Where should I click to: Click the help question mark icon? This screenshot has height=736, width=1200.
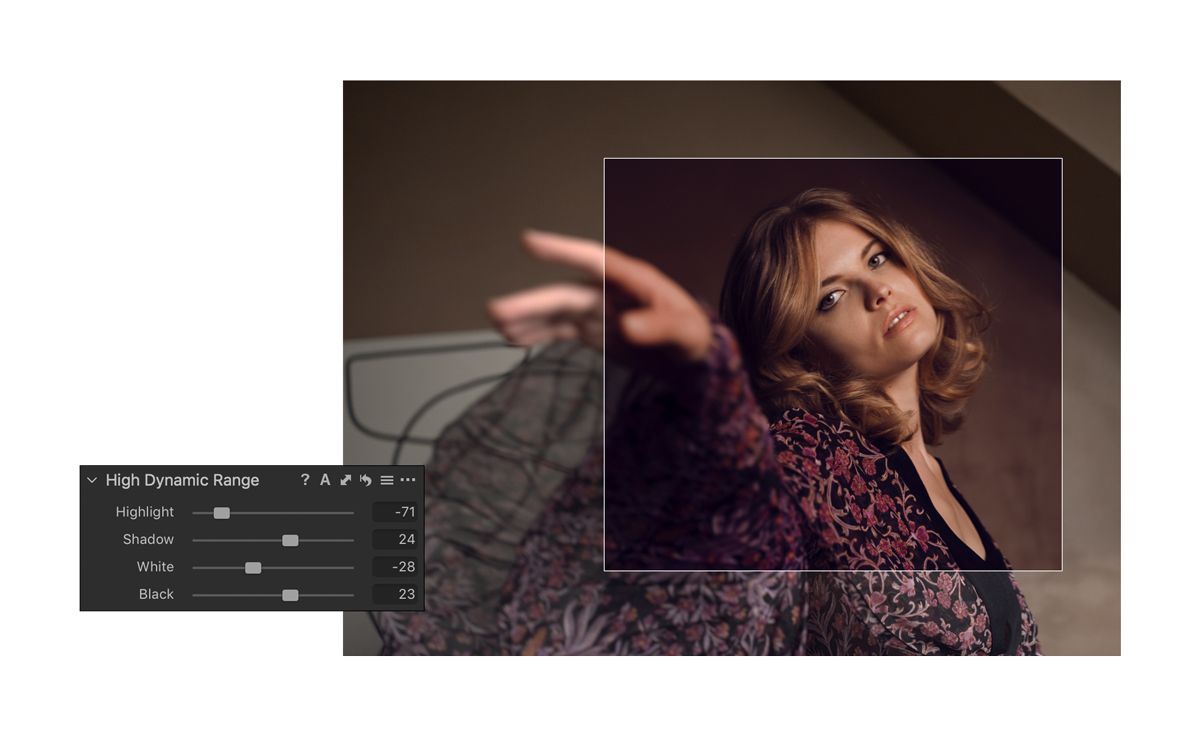(305, 480)
